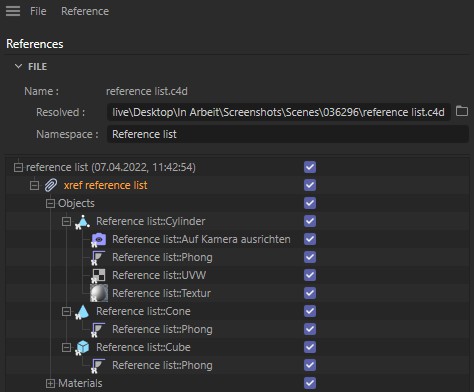Click the 'reference list.c4d' Name value
The height and width of the screenshot is (392, 474).
pyautogui.click(x=147, y=91)
